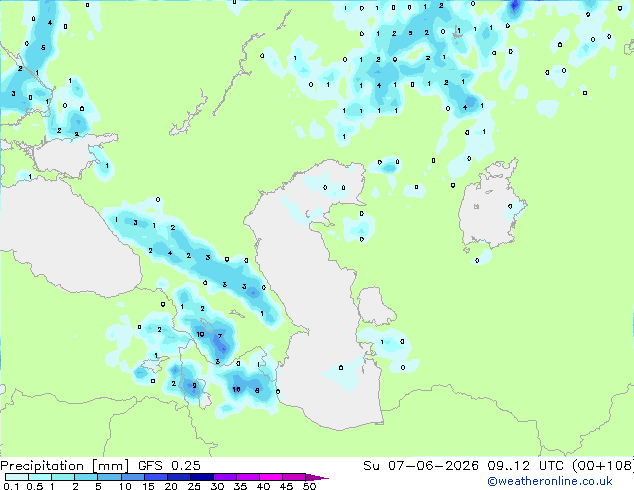Click the '45' legend scale label

286,486
